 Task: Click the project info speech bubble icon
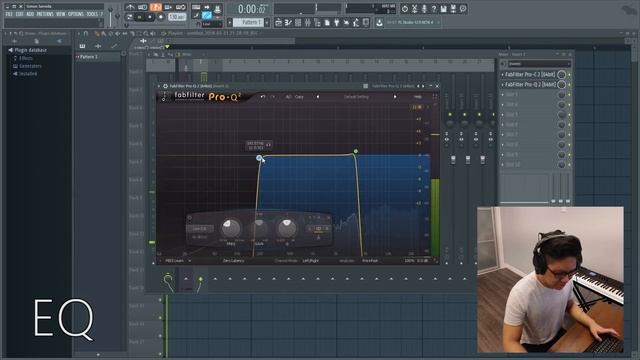pos(463,8)
